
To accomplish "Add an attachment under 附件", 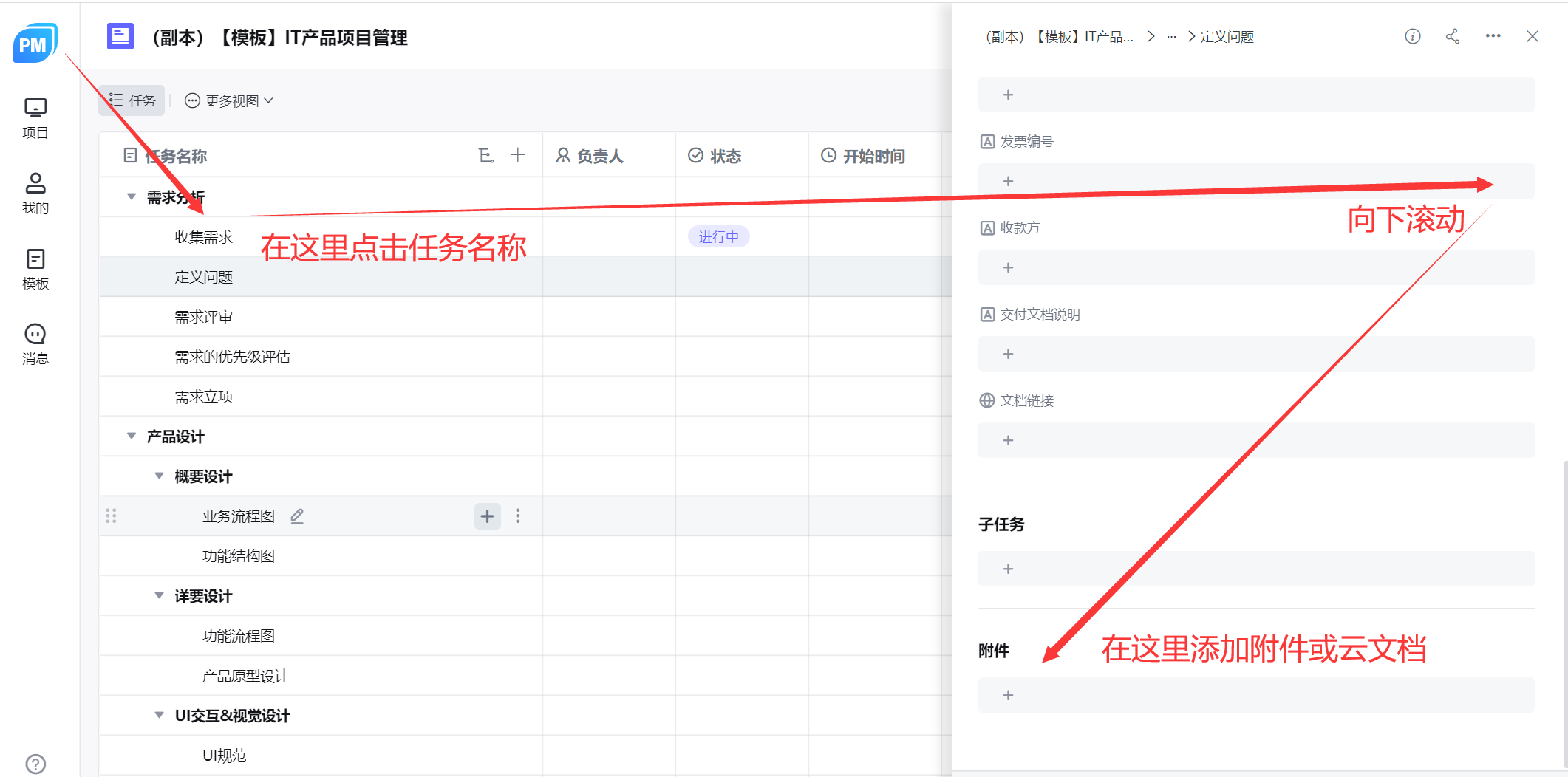I will point(1008,695).
